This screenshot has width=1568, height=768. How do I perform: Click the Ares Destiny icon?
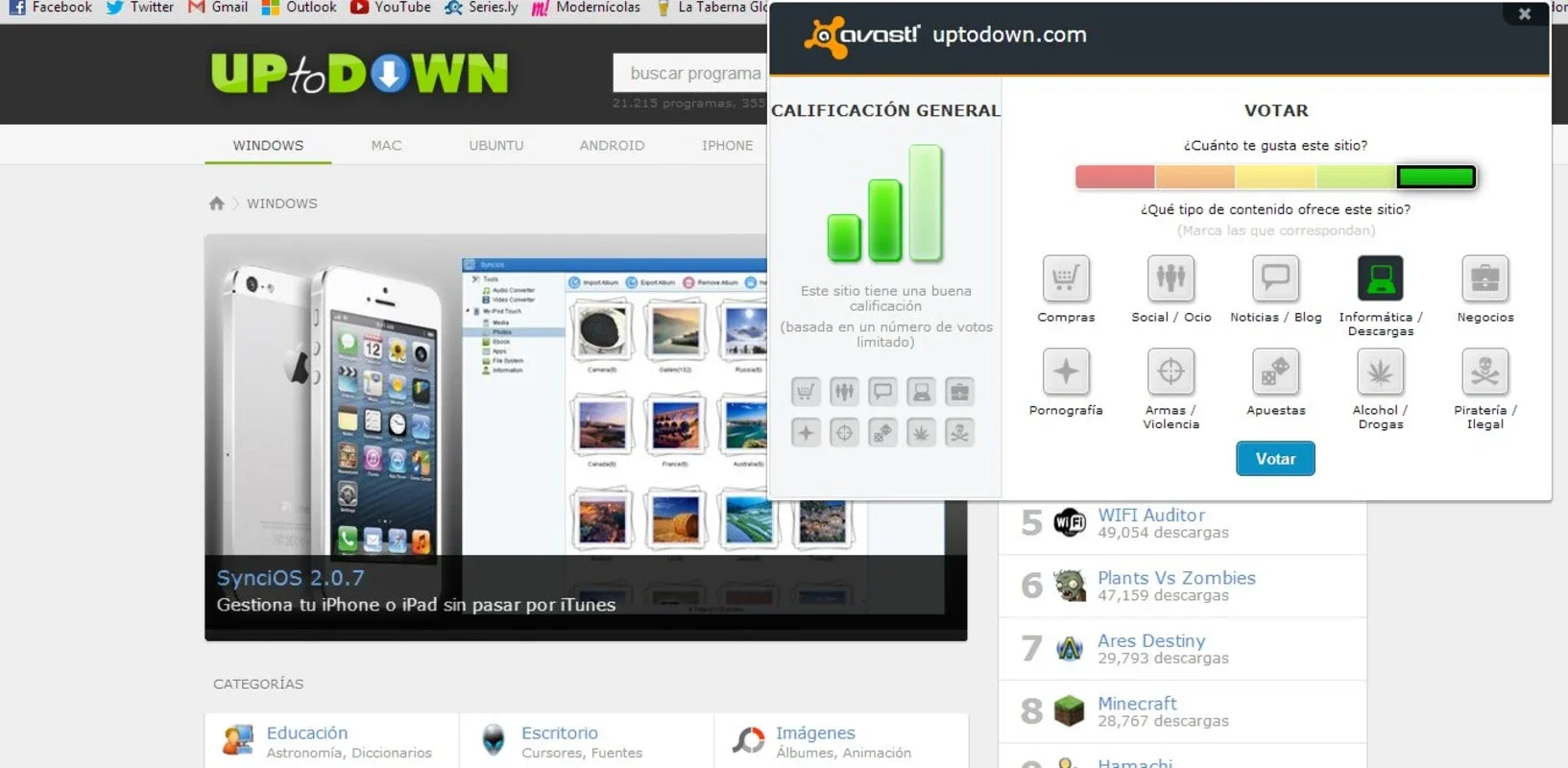pyautogui.click(x=1070, y=648)
